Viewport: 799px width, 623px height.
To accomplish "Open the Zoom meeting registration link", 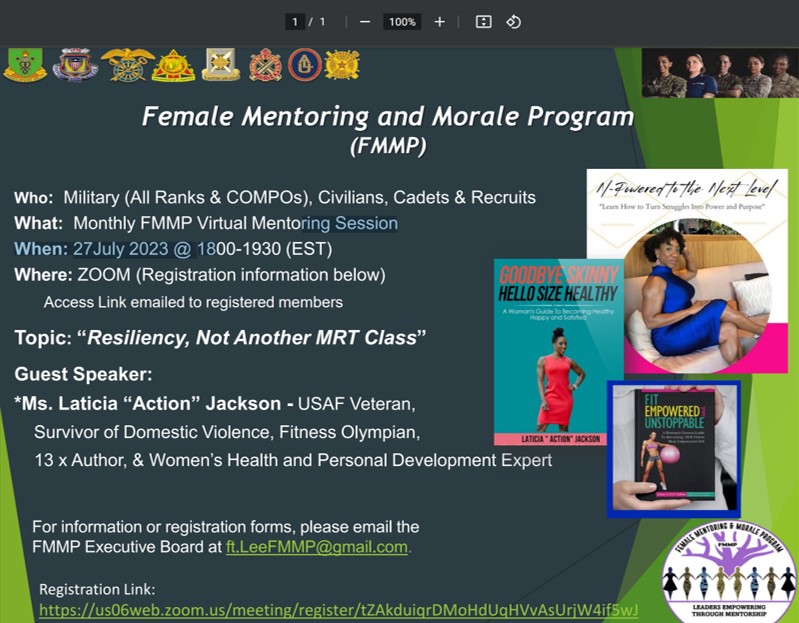I will [338, 610].
